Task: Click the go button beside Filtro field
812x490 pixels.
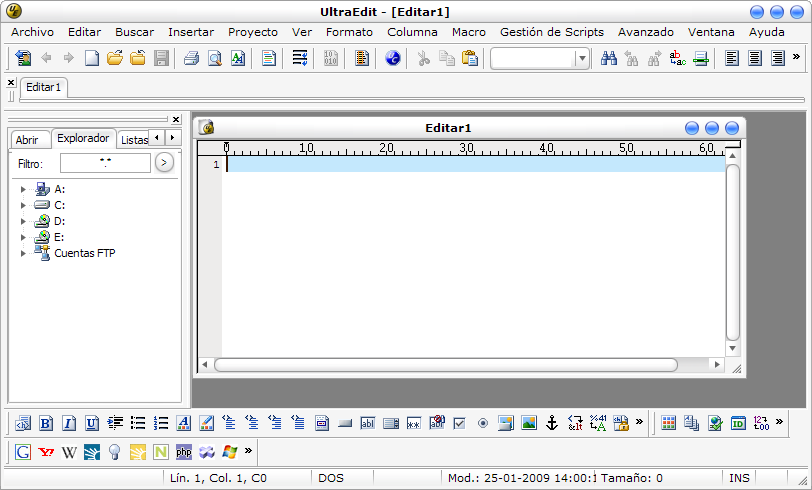Action: point(164,162)
